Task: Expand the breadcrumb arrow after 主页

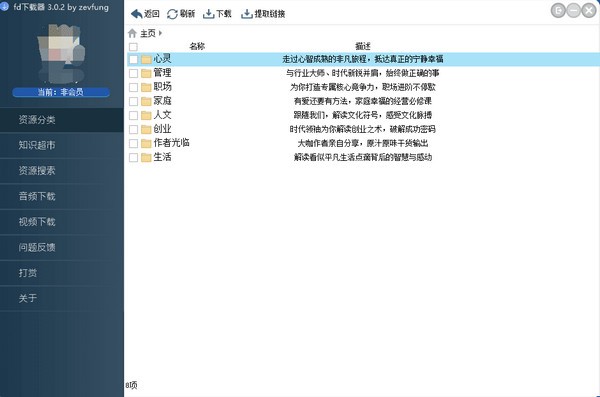Action: (x=160, y=33)
